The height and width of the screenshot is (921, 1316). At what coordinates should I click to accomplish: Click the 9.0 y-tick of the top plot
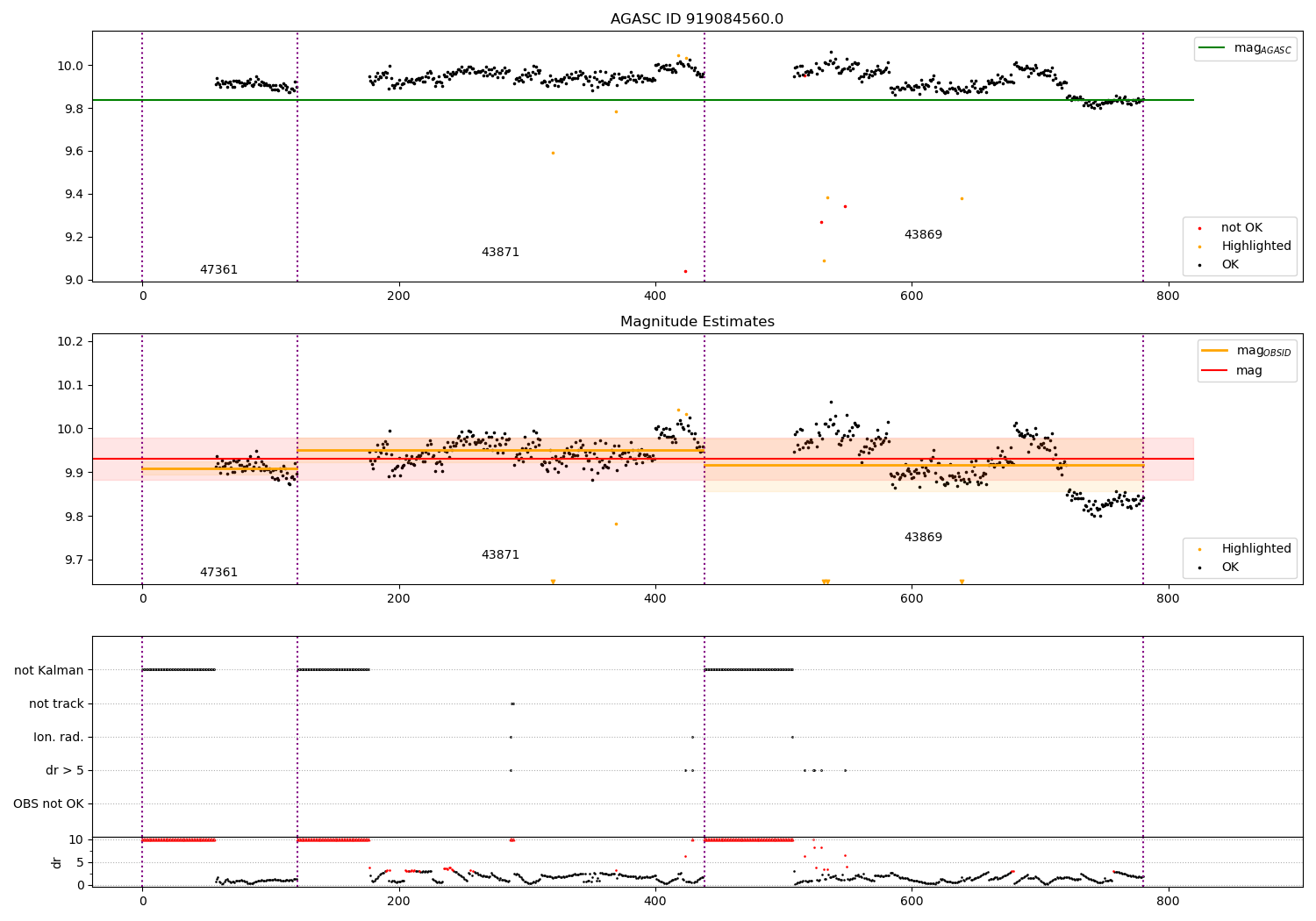click(74, 281)
